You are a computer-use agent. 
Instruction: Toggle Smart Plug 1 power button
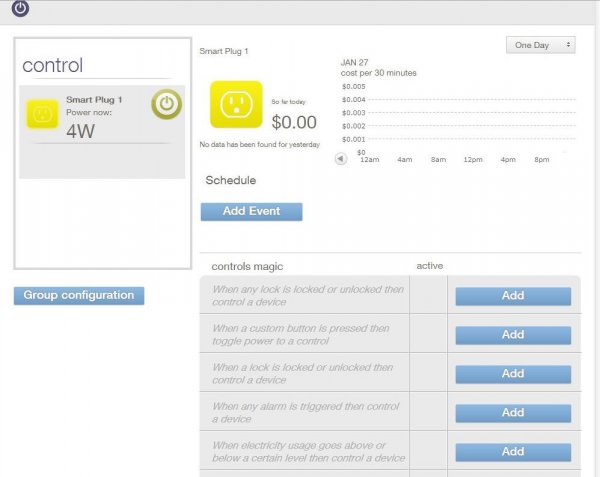coord(166,105)
